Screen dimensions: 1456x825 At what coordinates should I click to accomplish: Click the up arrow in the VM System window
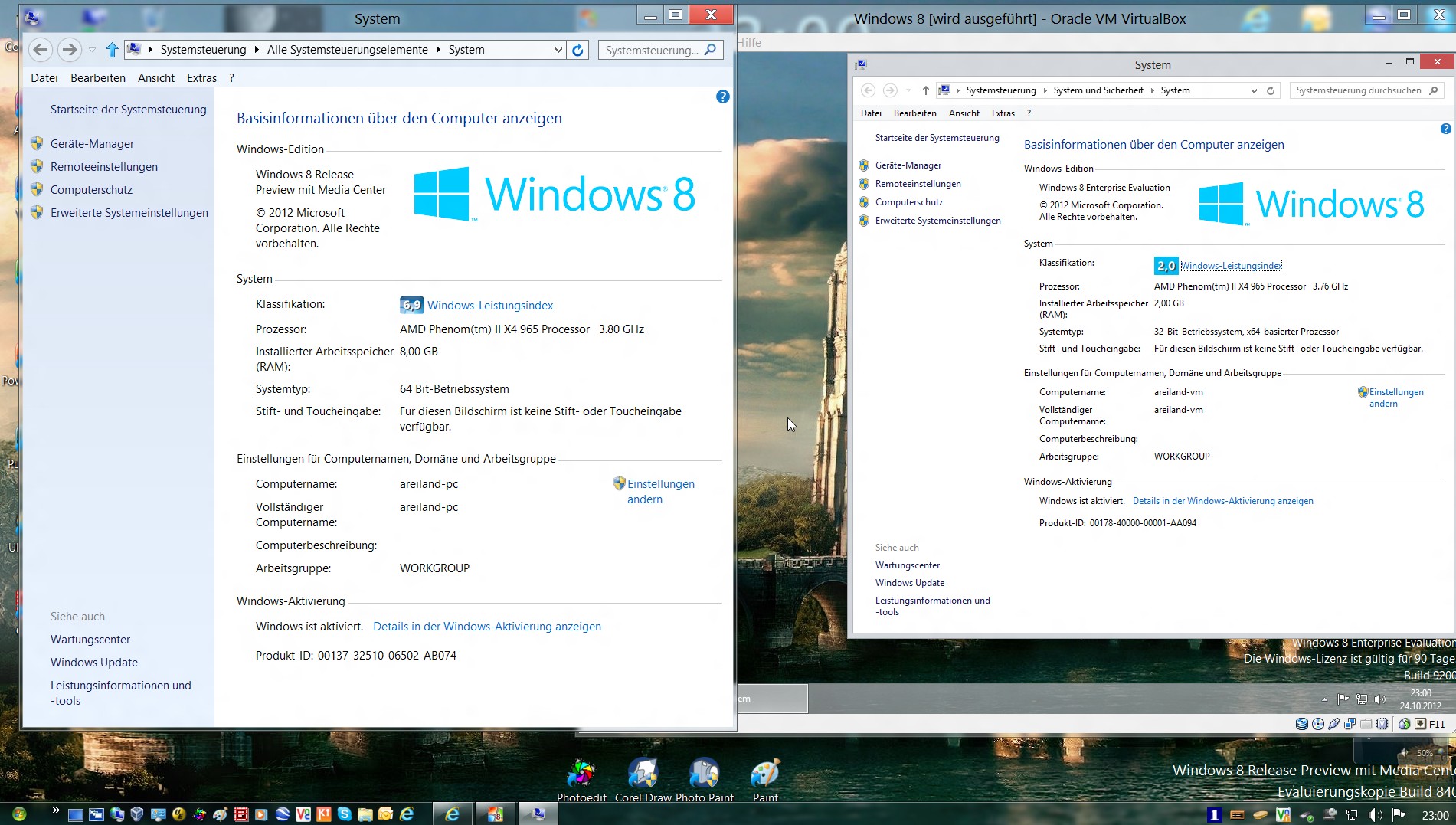[x=926, y=90]
